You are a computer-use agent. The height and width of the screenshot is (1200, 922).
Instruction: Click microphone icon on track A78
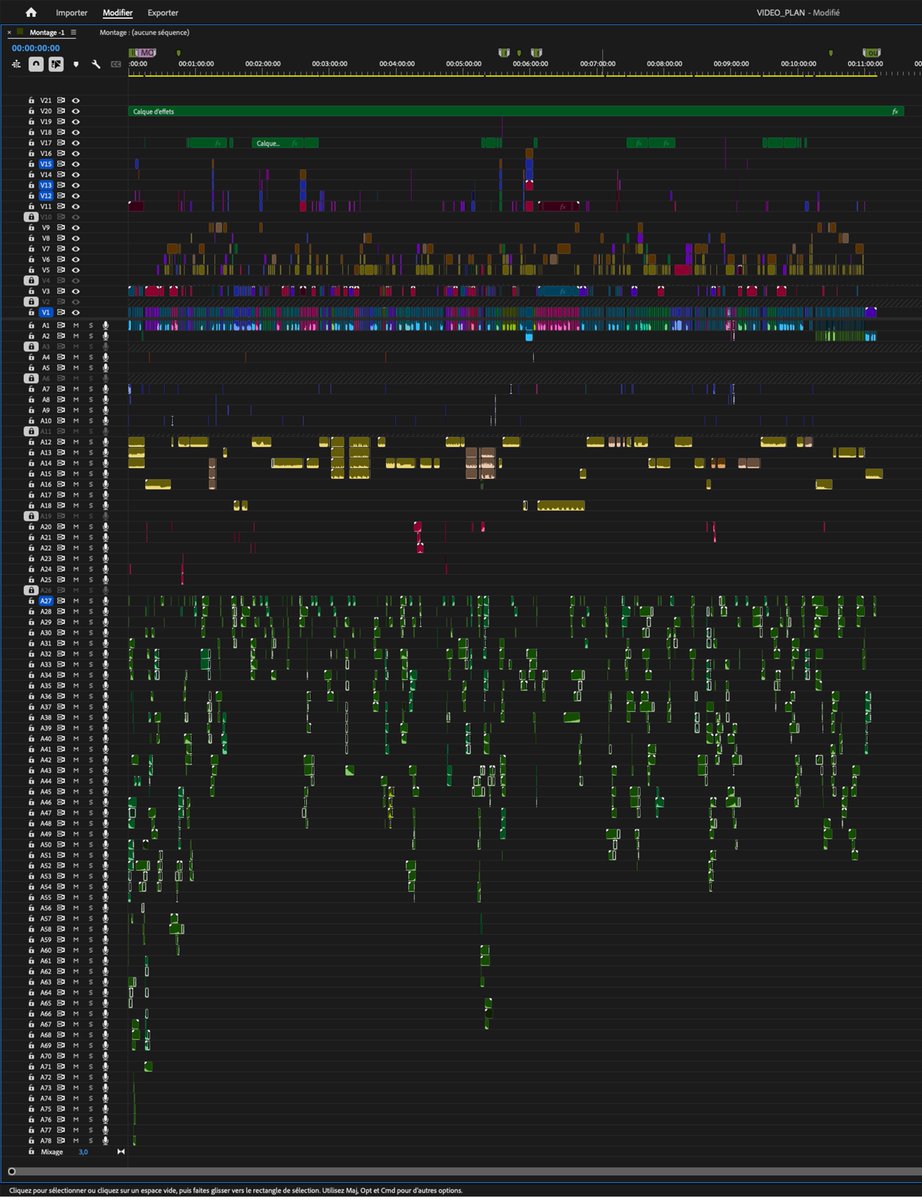tap(105, 1140)
